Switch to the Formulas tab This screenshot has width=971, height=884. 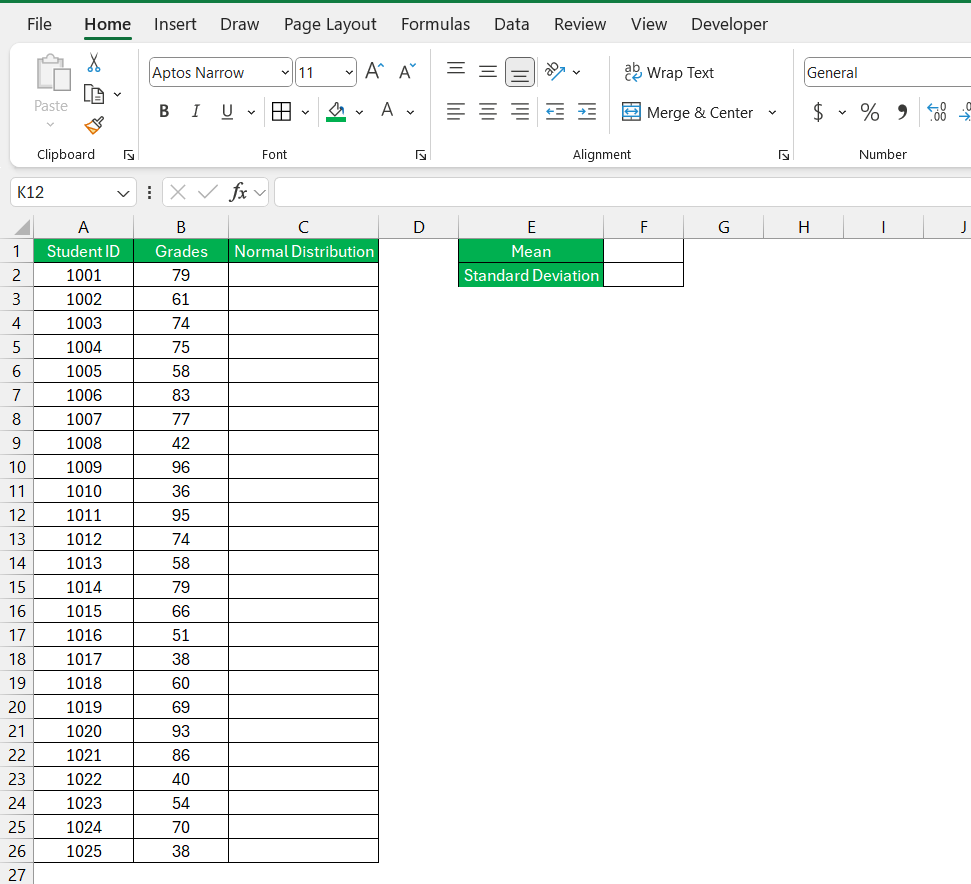(x=435, y=24)
